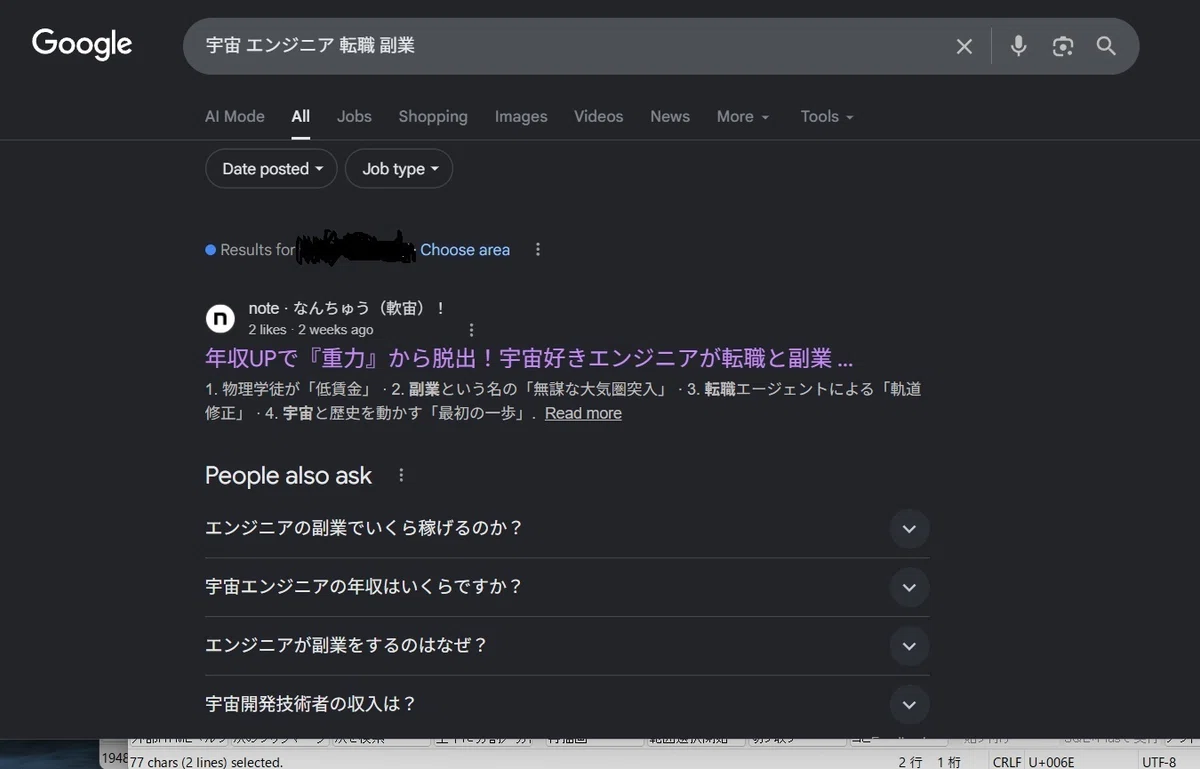
Task: Click the Google logo
Action: coord(82,45)
